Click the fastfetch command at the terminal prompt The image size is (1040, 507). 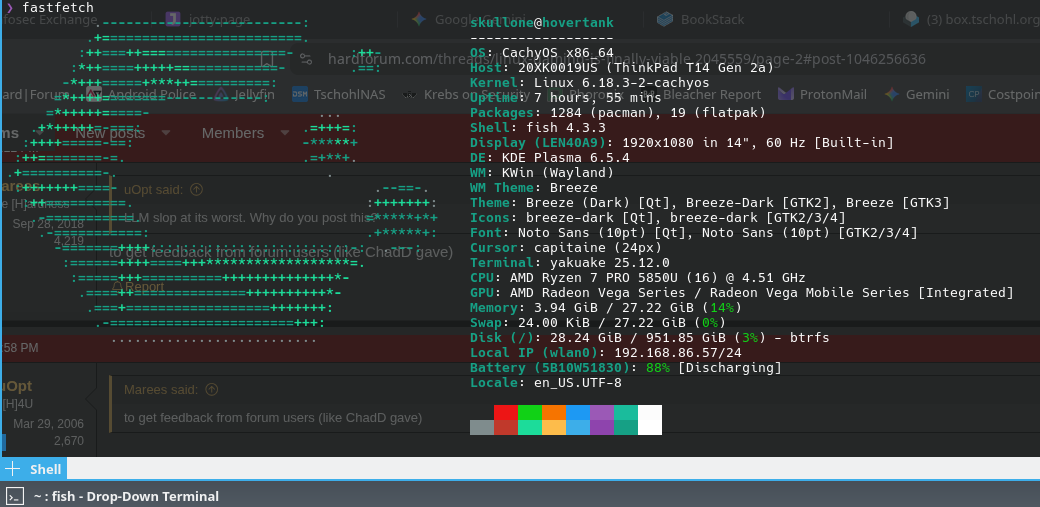(58, 7)
